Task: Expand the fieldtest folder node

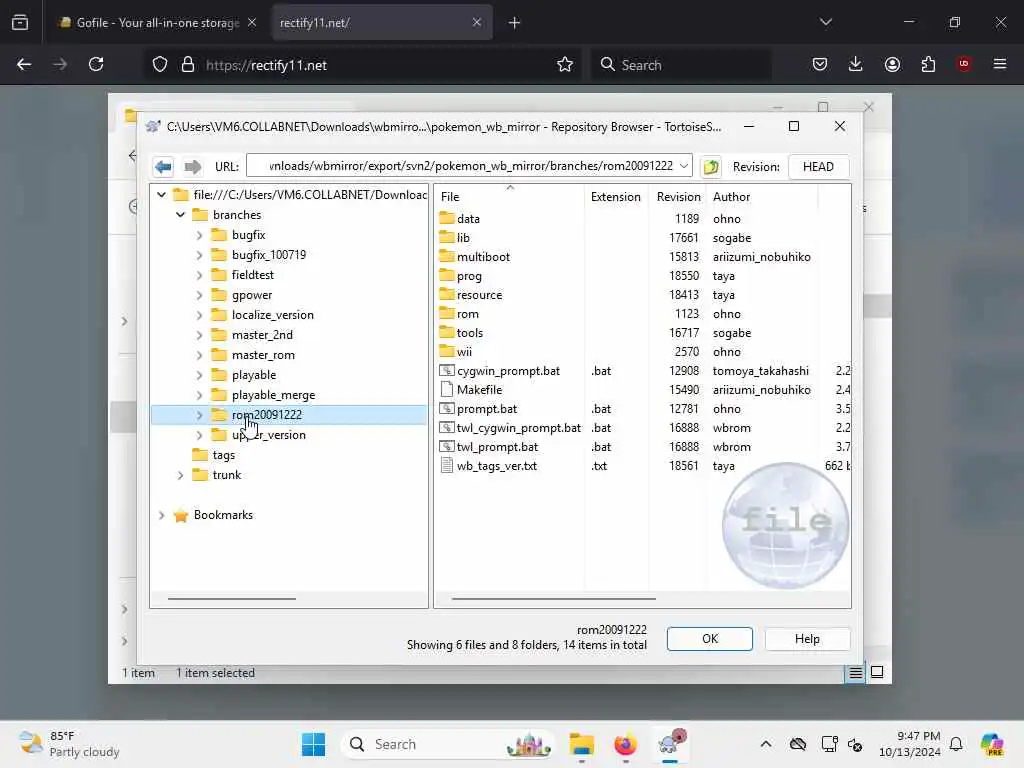Action: [x=199, y=275]
